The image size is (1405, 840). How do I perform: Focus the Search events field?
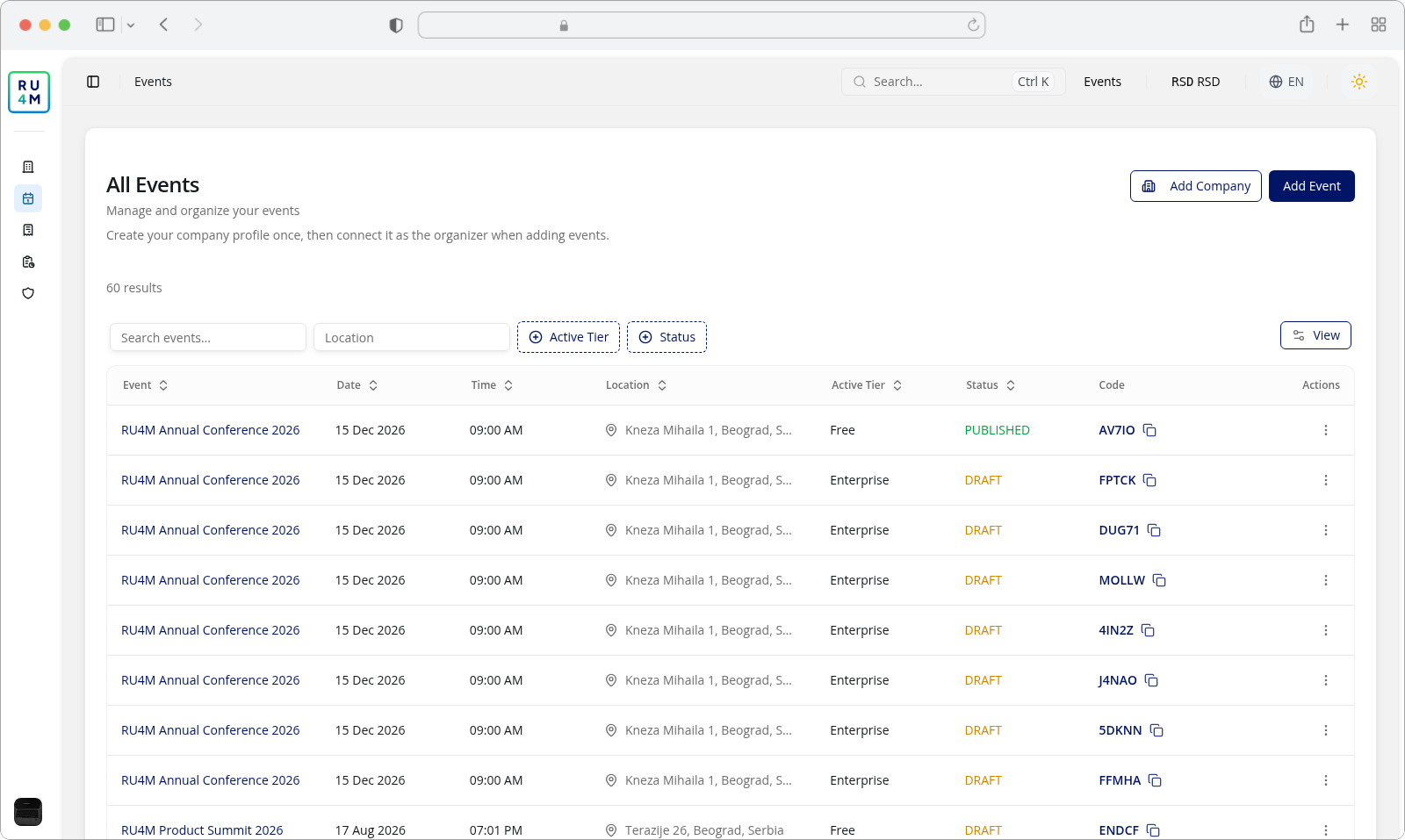pyautogui.click(x=208, y=337)
